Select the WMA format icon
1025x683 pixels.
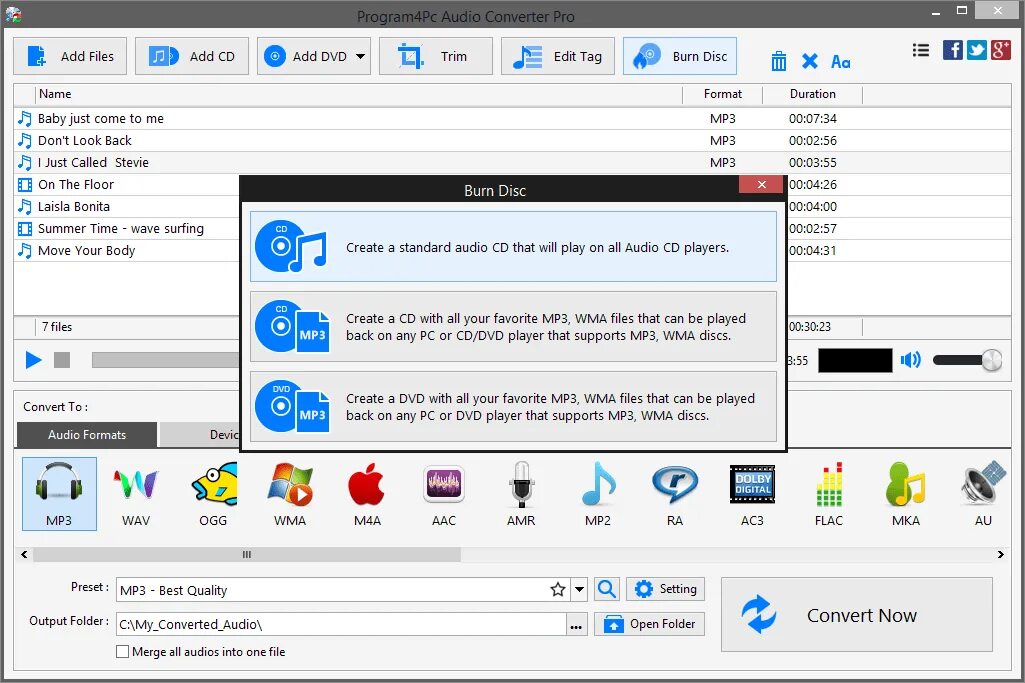(290, 493)
